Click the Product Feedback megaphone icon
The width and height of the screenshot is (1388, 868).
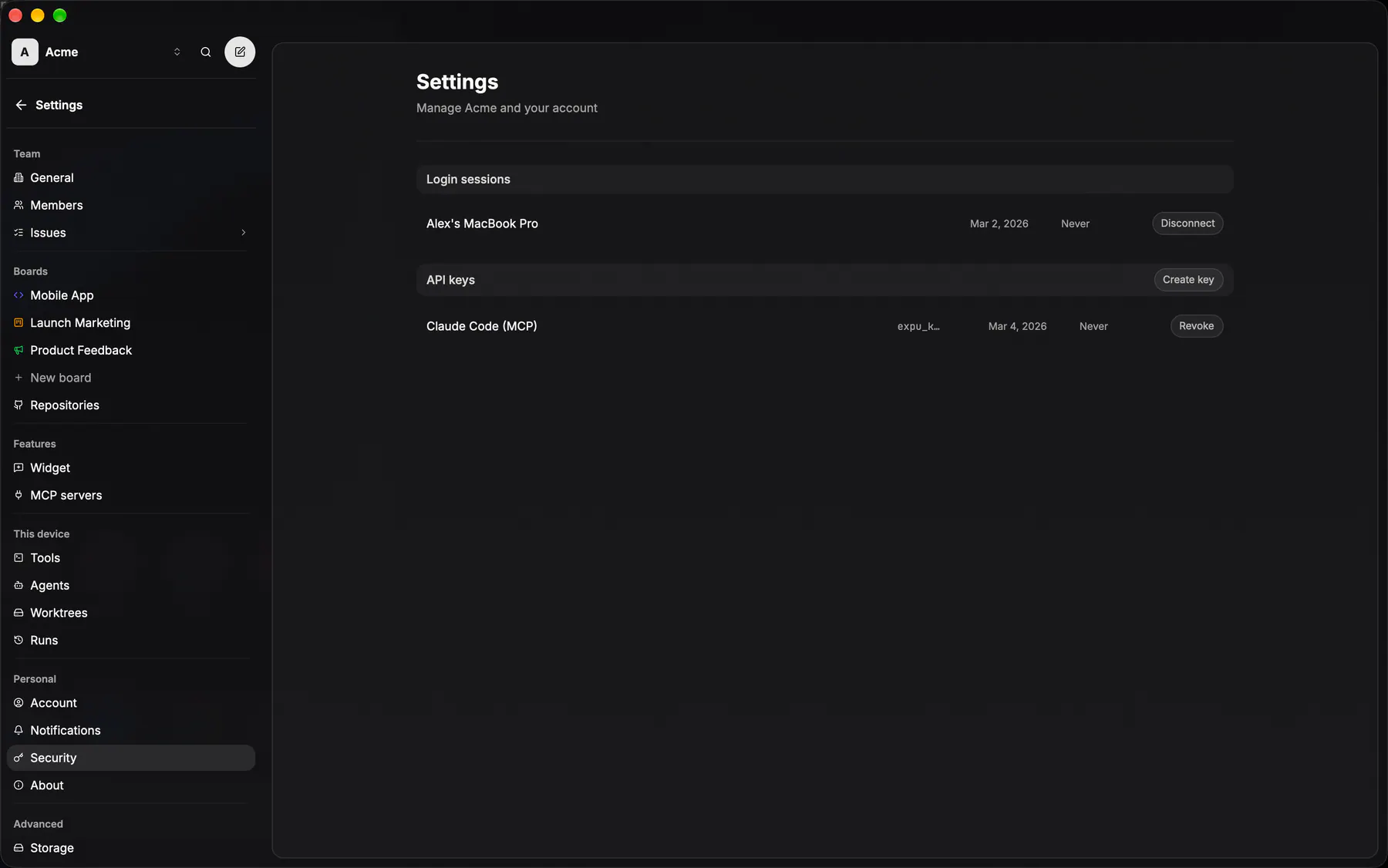pos(19,351)
